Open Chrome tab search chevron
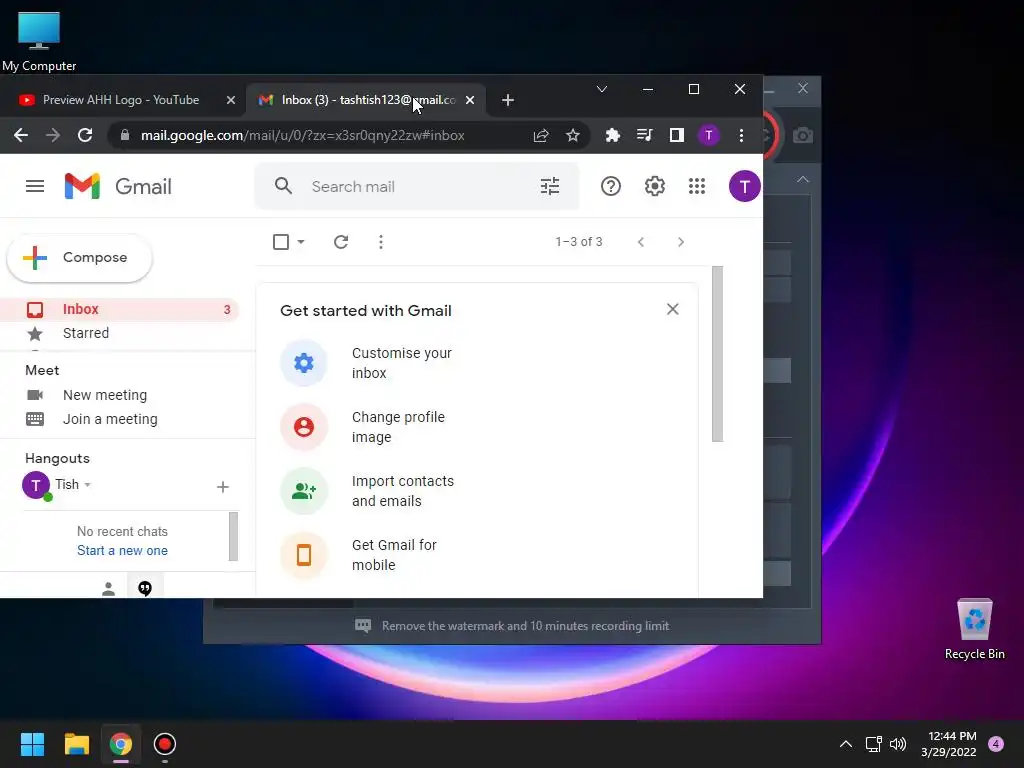1024x768 pixels. [x=602, y=89]
